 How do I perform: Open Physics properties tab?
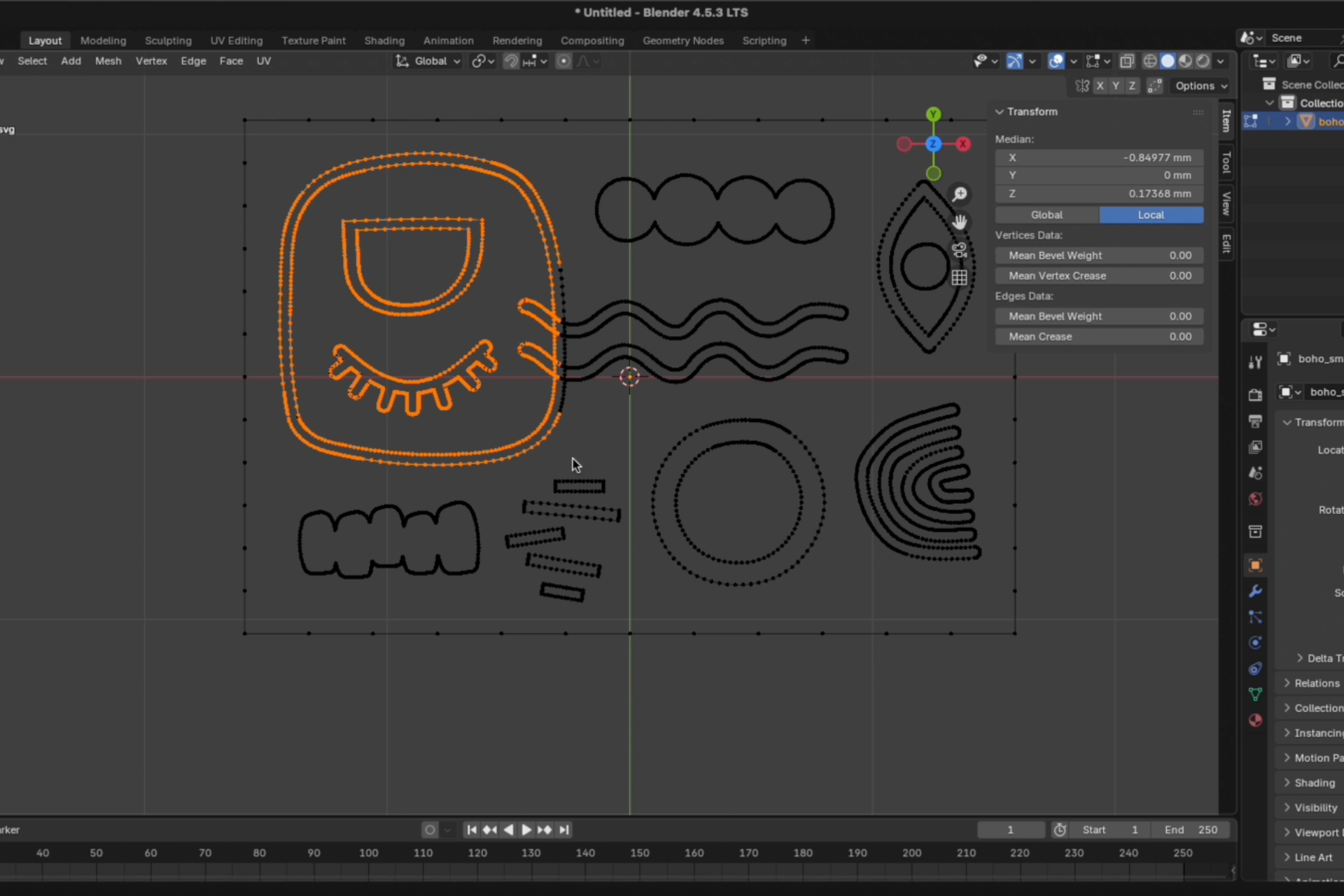[1255, 642]
